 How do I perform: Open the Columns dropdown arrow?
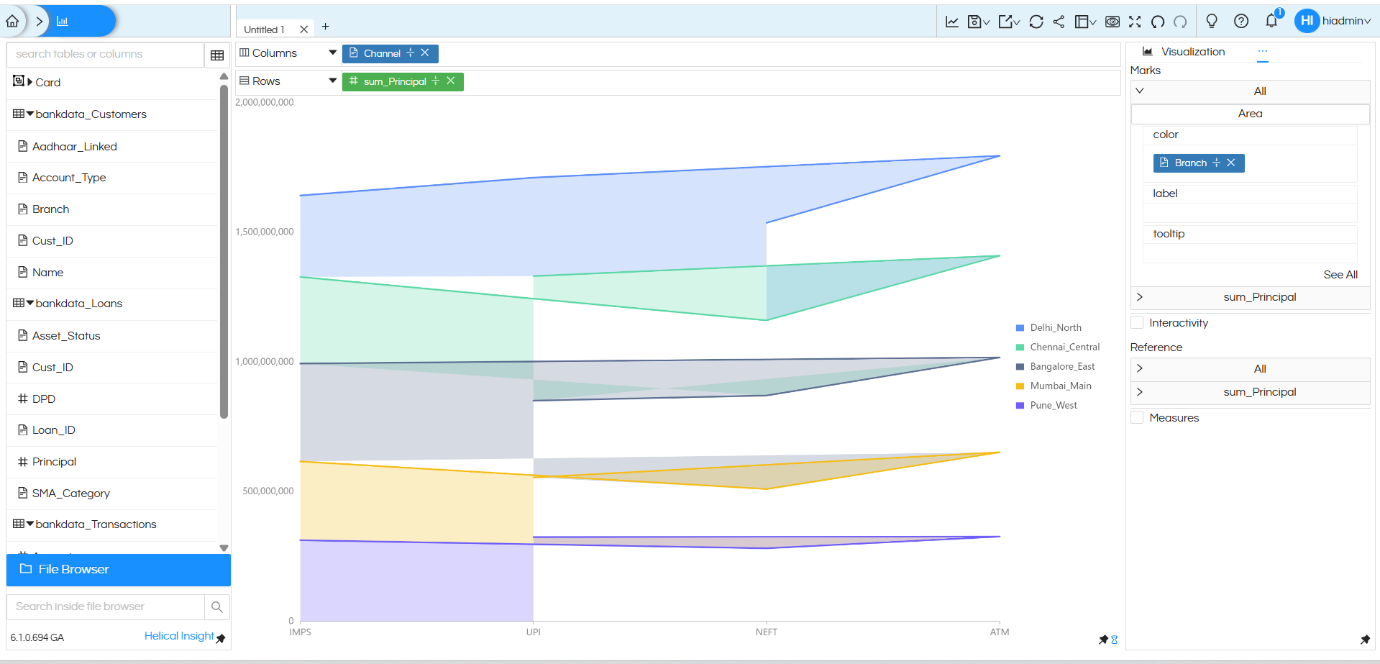pos(333,53)
